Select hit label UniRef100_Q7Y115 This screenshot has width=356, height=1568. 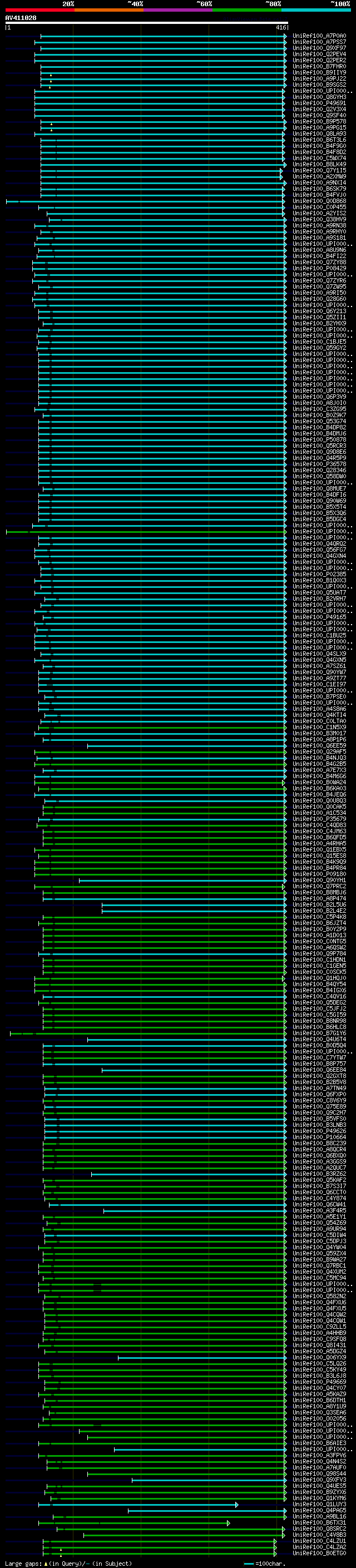319,170
